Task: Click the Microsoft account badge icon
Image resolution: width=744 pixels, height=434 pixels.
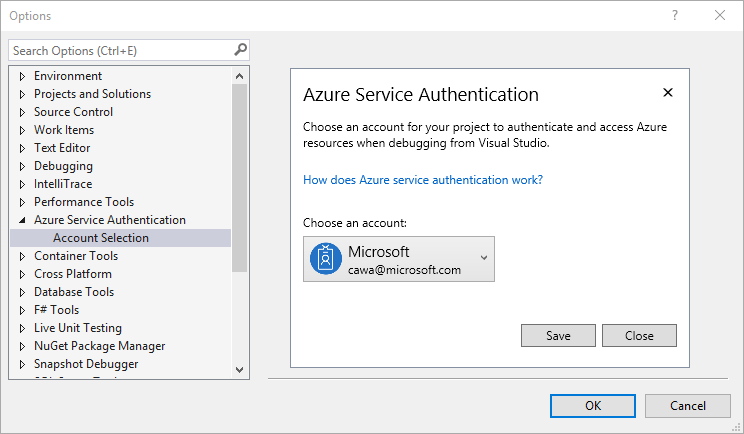Action: 326,259
